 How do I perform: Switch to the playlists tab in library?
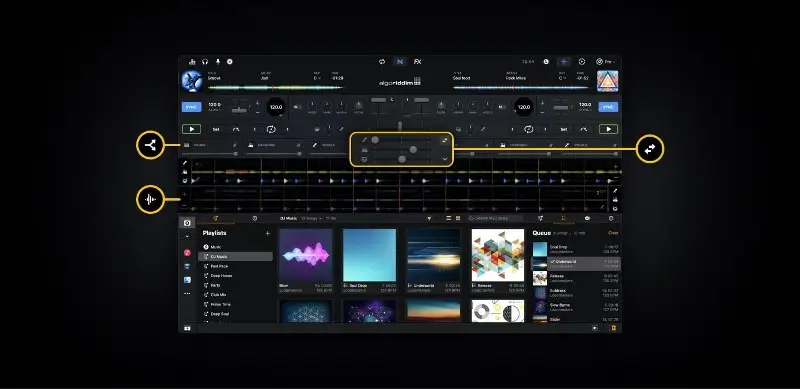pos(216,218)
